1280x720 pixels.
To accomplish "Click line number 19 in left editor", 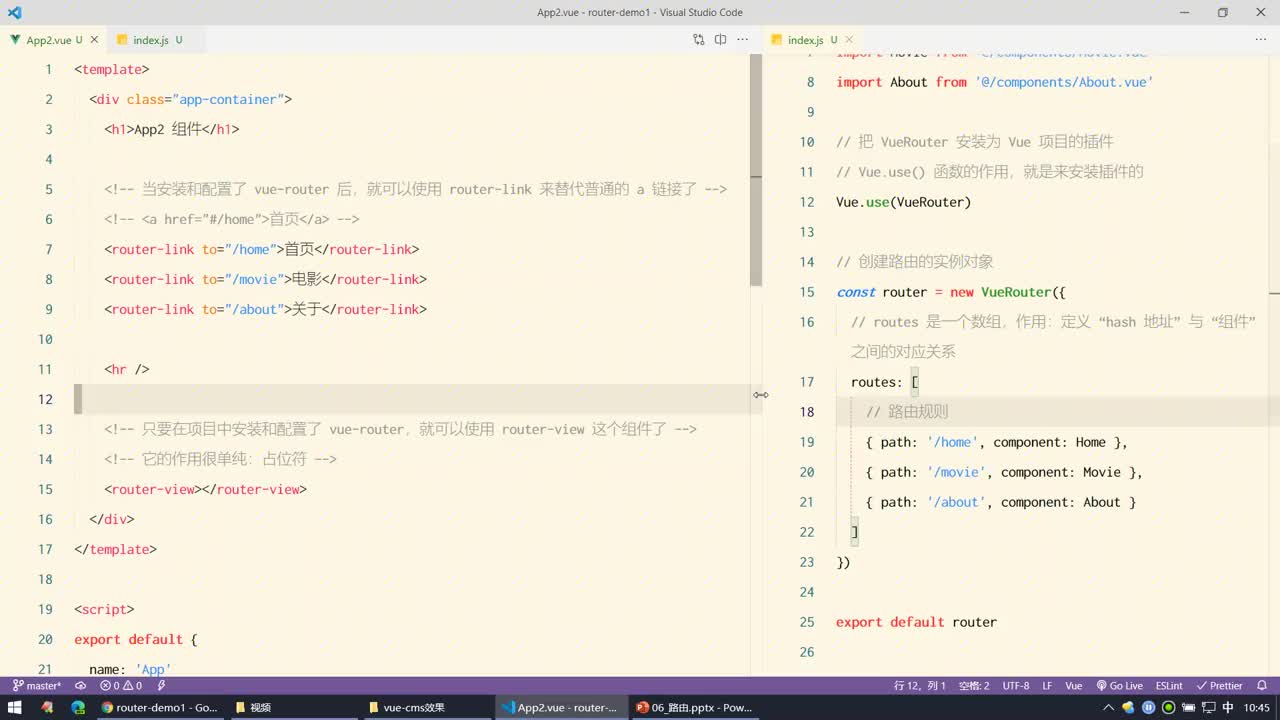I will [45, 609].
